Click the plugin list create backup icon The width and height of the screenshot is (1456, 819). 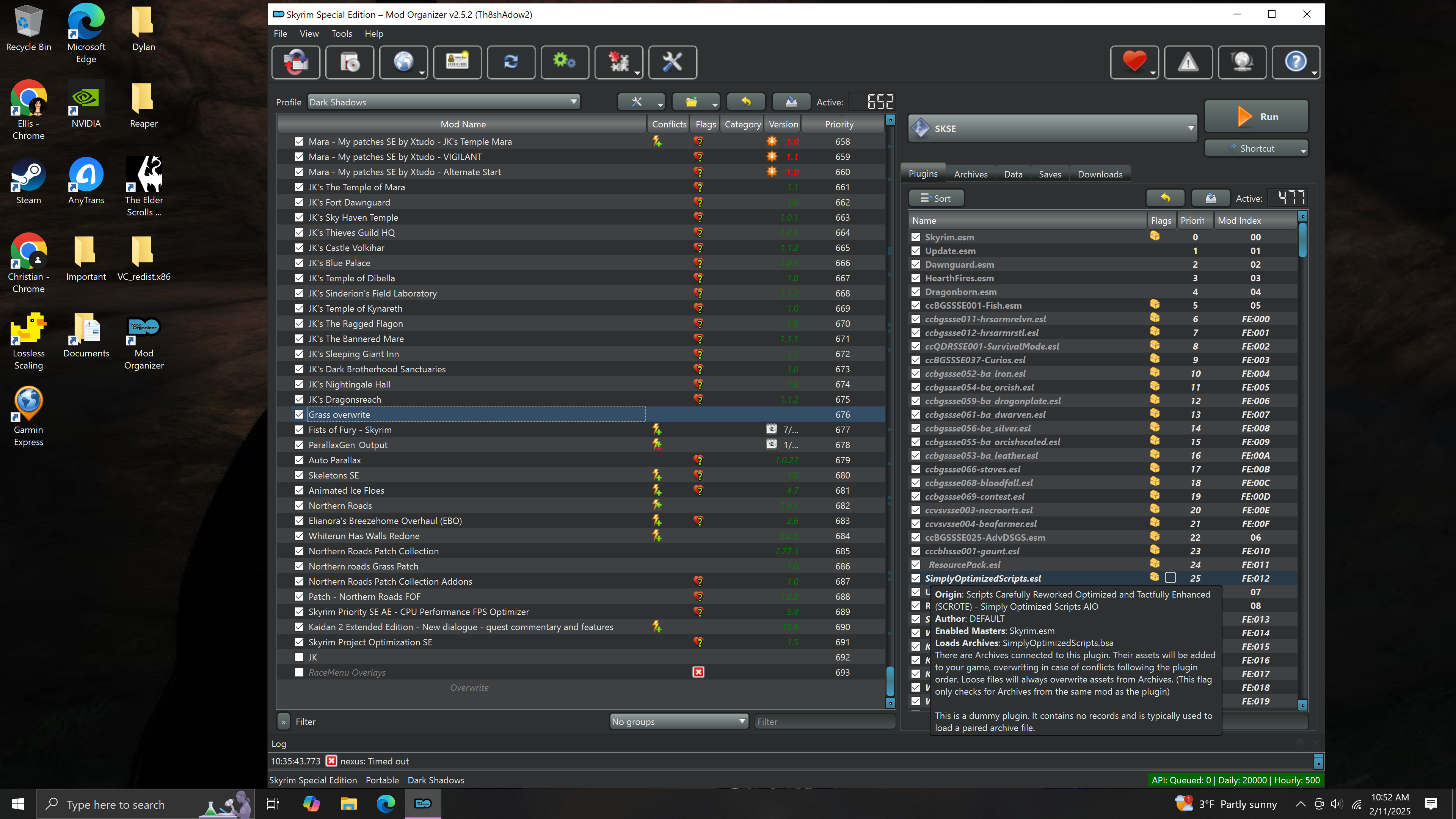point(1211,198)
